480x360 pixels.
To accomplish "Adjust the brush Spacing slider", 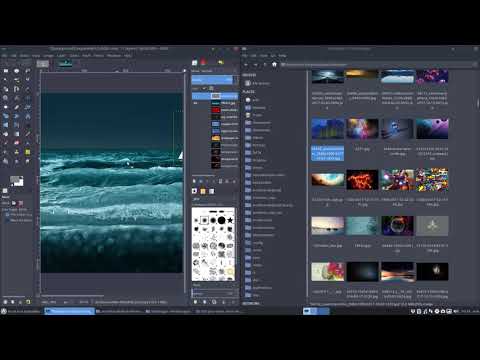I will pos(213,292).
